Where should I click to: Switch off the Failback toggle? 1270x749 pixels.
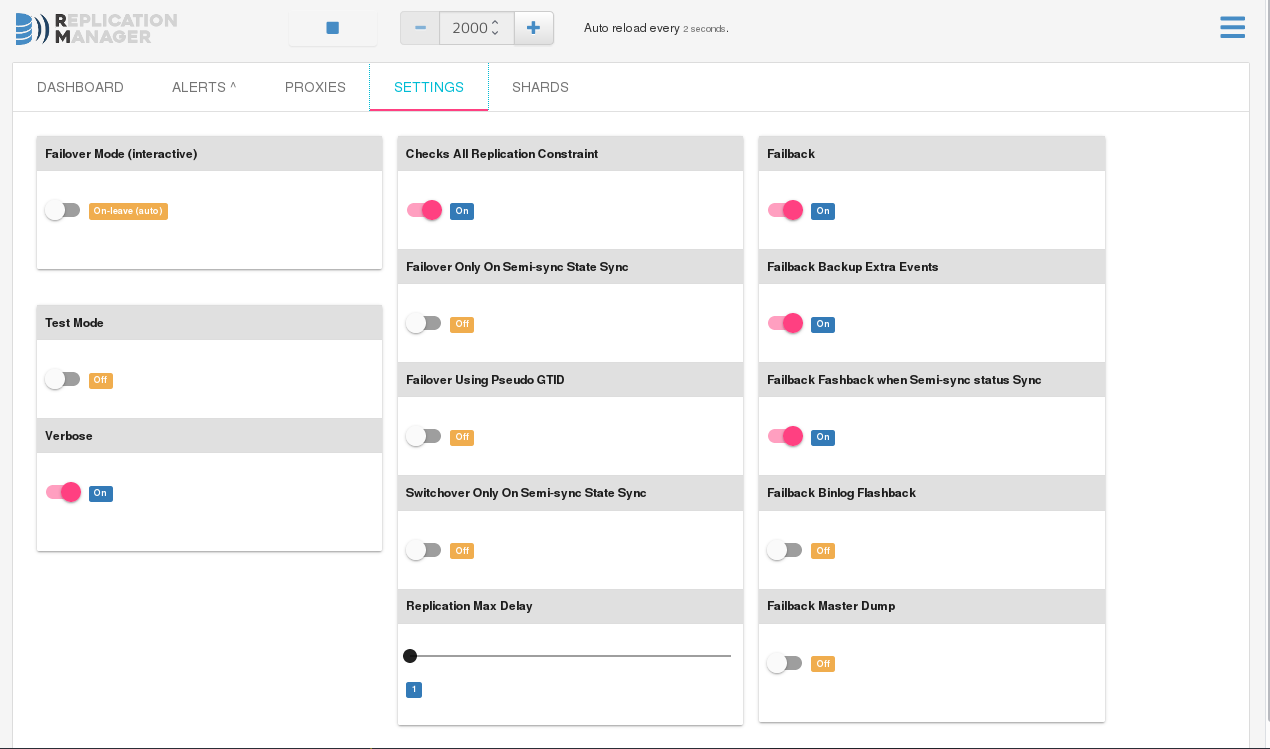tap(785, 210)
